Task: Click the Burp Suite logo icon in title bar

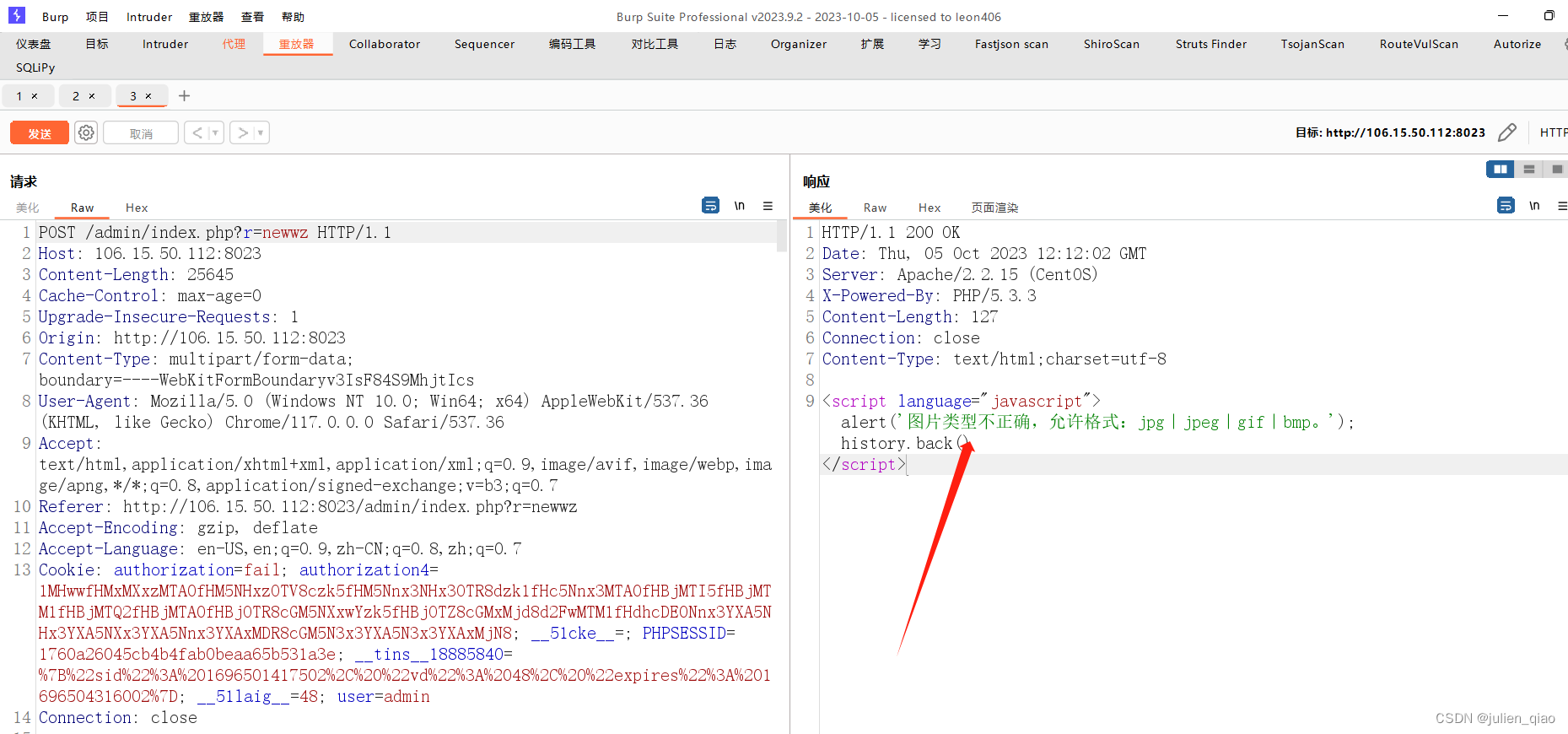Action: click(x=17, y=15)
